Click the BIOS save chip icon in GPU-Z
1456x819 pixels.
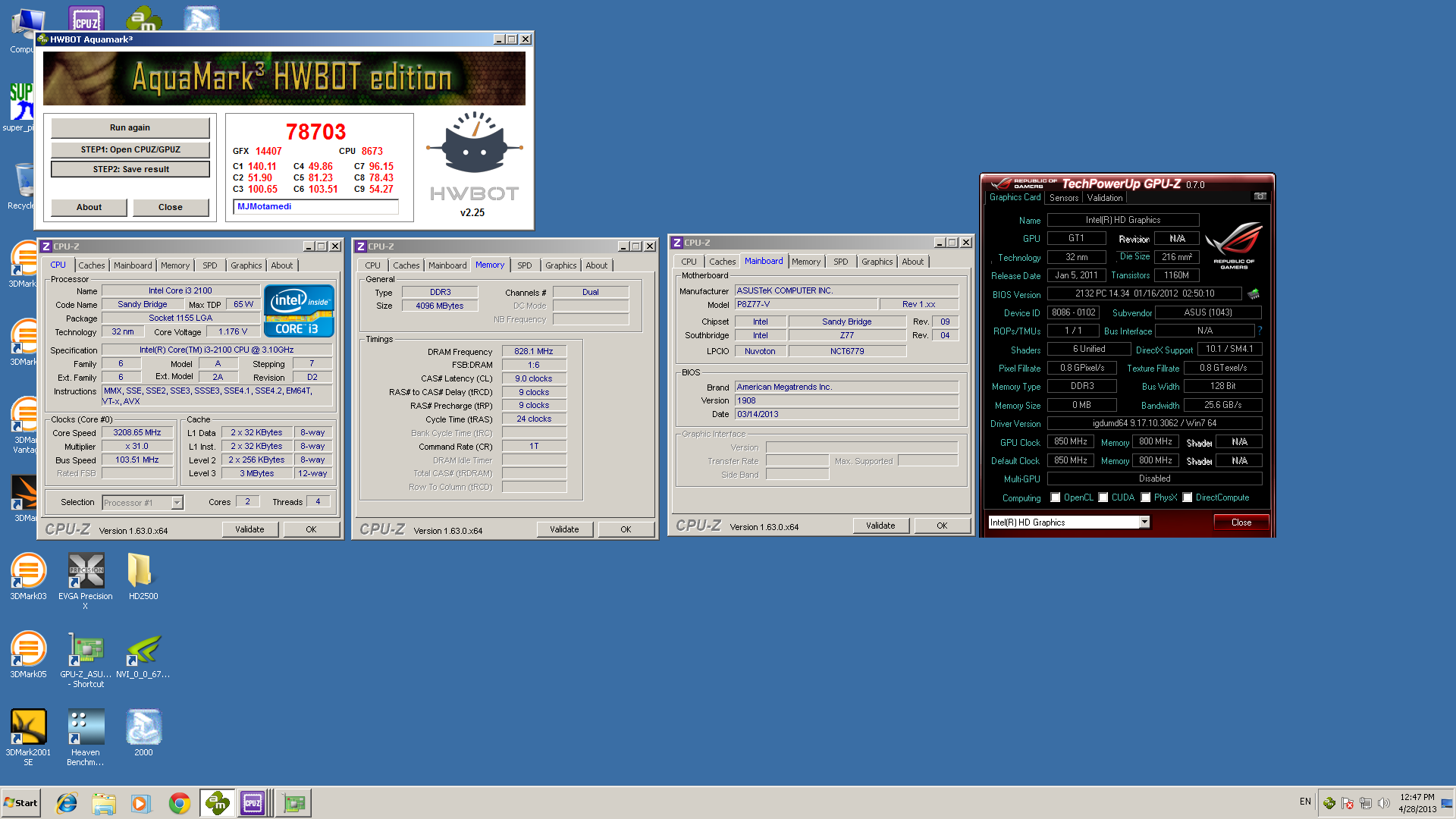tap(1254, 293)
